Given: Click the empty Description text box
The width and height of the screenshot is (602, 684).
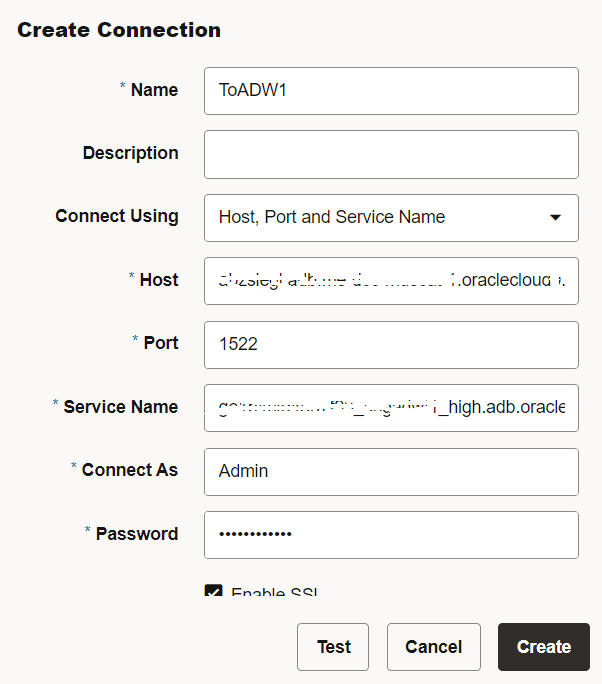Looking at the screenshot, I should tap(390, 154).
